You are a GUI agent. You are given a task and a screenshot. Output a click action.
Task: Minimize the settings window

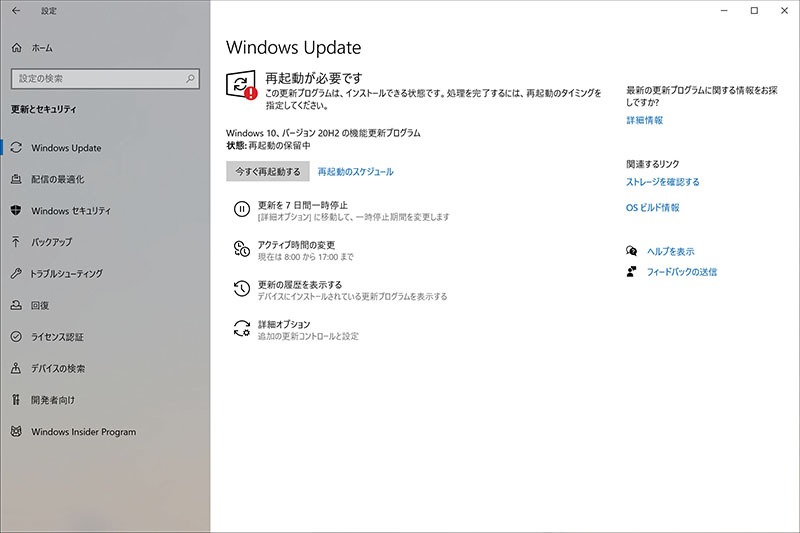[724, 11]
